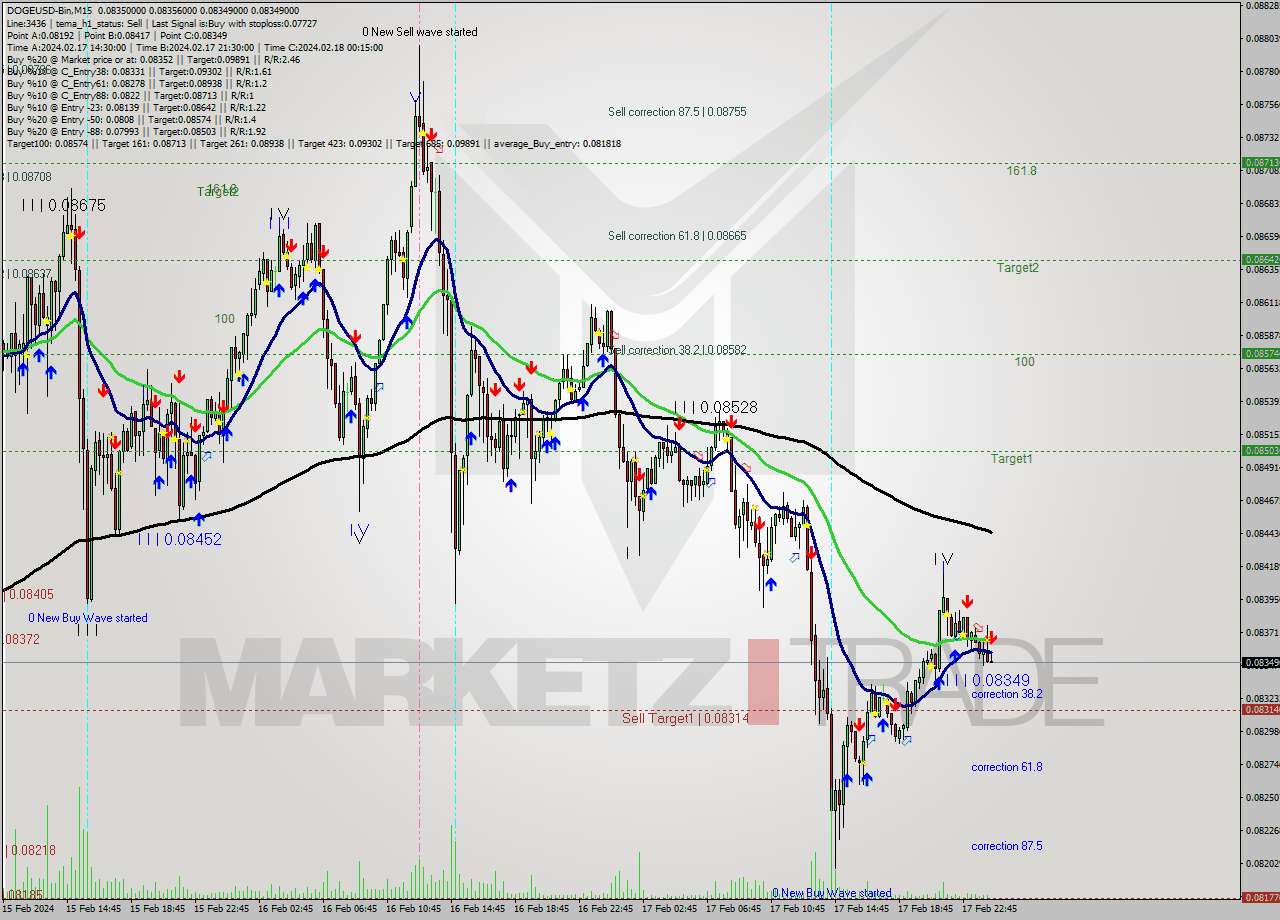Image resolution: width=1280 pixels, height=920 pixels.
Task: Click the green 0.08642 price axis tag
Action: click(x=1260, y=259)
